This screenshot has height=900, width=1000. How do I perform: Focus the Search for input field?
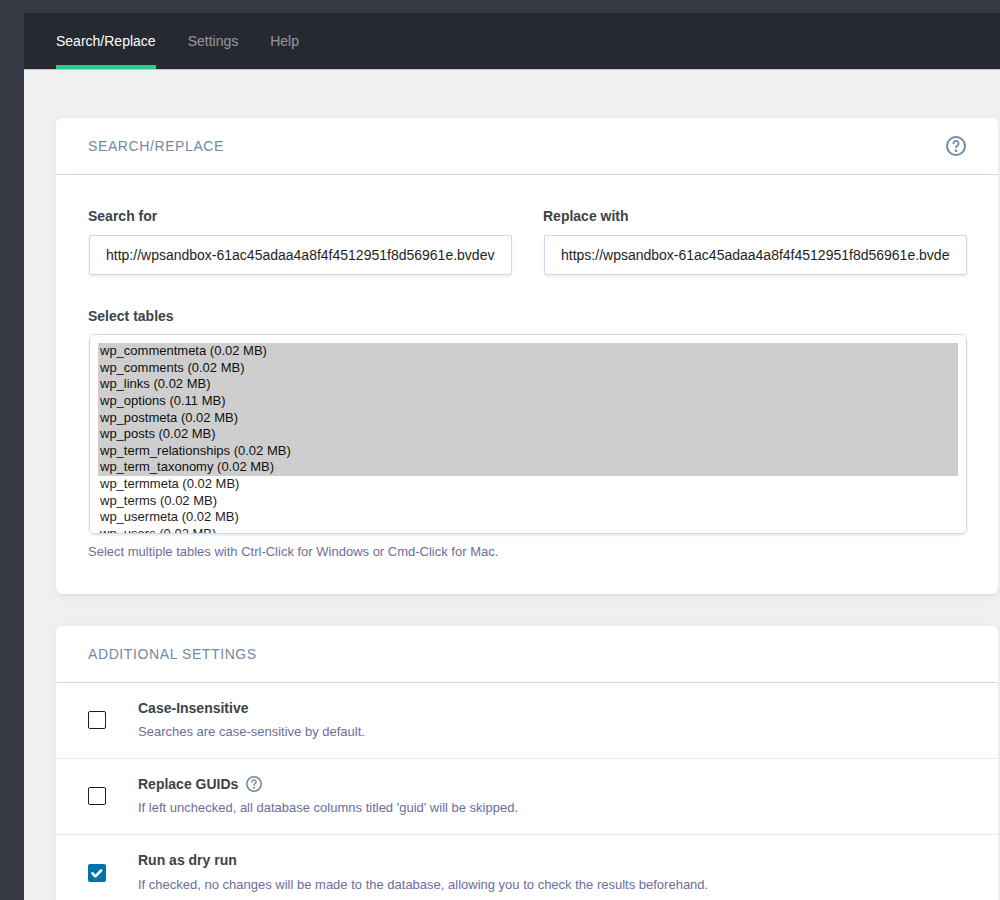point(300,255)
